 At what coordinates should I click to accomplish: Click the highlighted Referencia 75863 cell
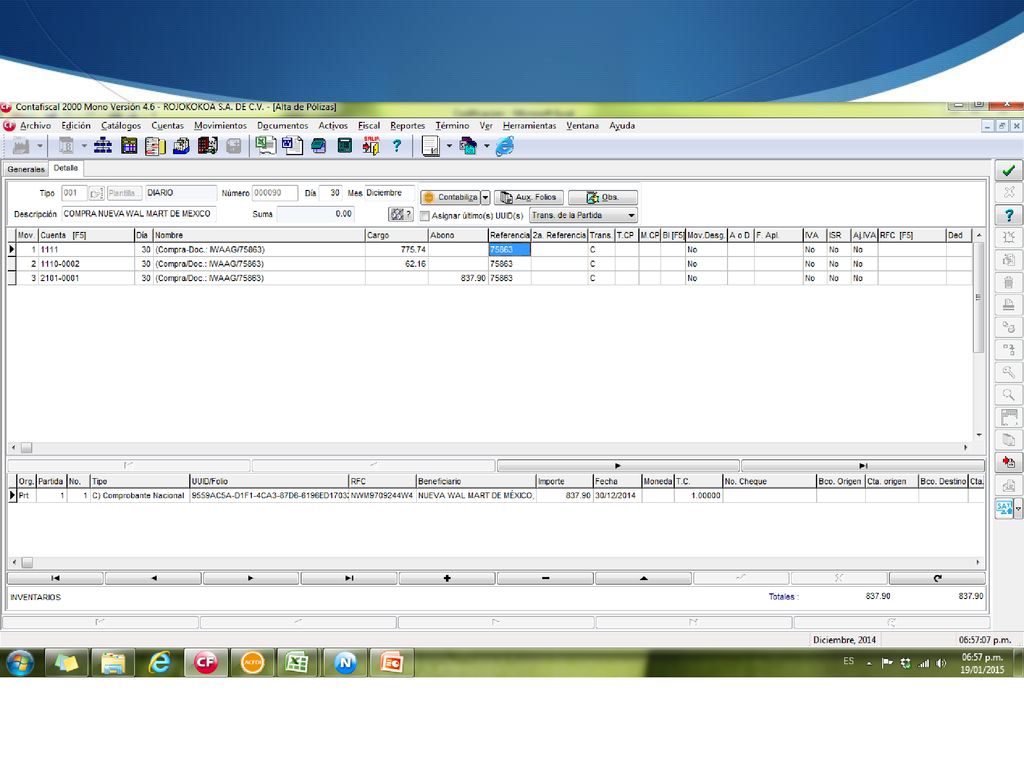pyautogui.click(x=509, y=249)
